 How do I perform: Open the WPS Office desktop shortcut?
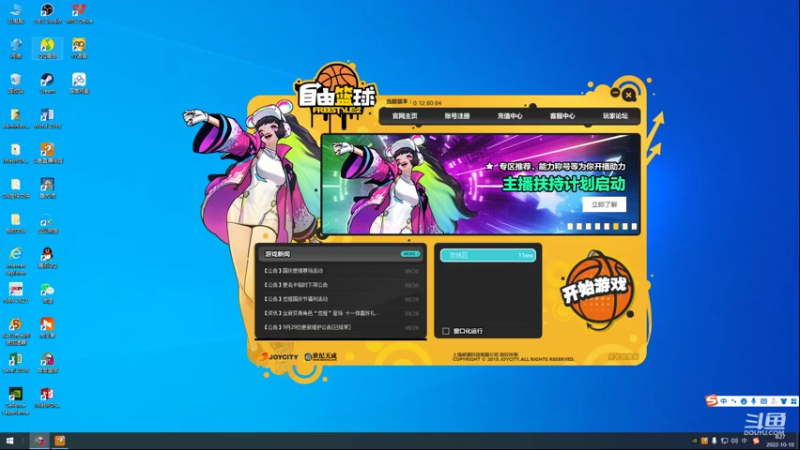coord(79,13)
